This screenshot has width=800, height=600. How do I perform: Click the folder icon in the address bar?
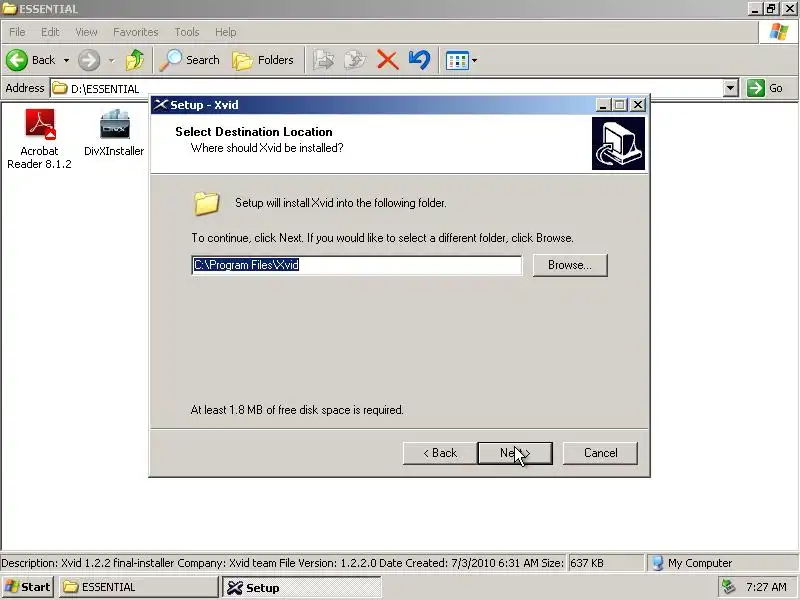(60, 88)
